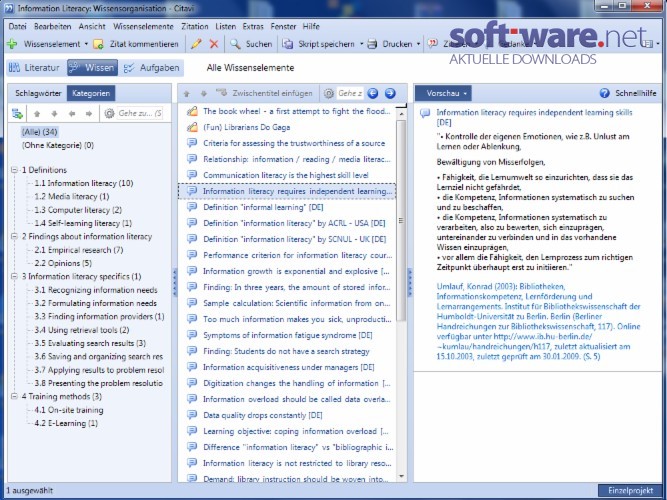This screenshot has width=667, height=500.
Task: Click the Einzelprojekt status bar button
Action: point(630,491)
